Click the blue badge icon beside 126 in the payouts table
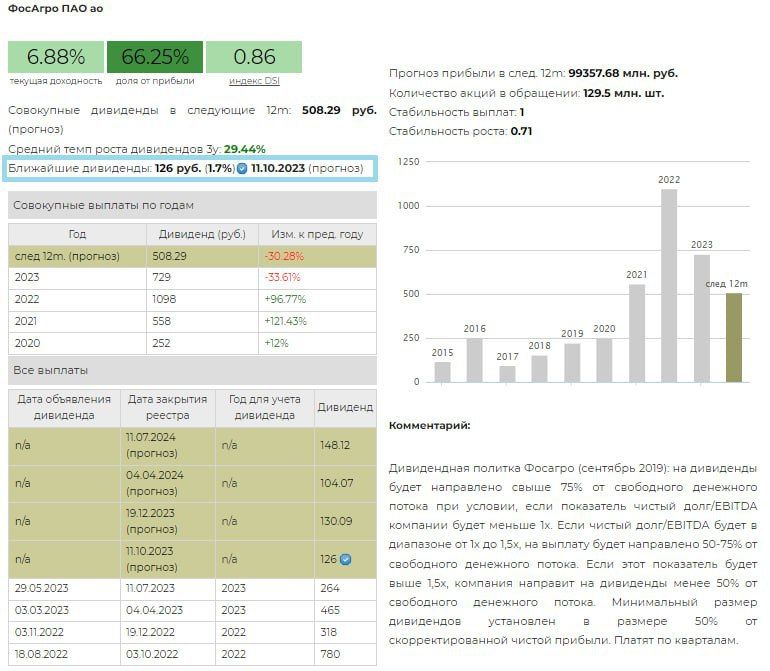The image size is (770, 671). tap(345, 559)
